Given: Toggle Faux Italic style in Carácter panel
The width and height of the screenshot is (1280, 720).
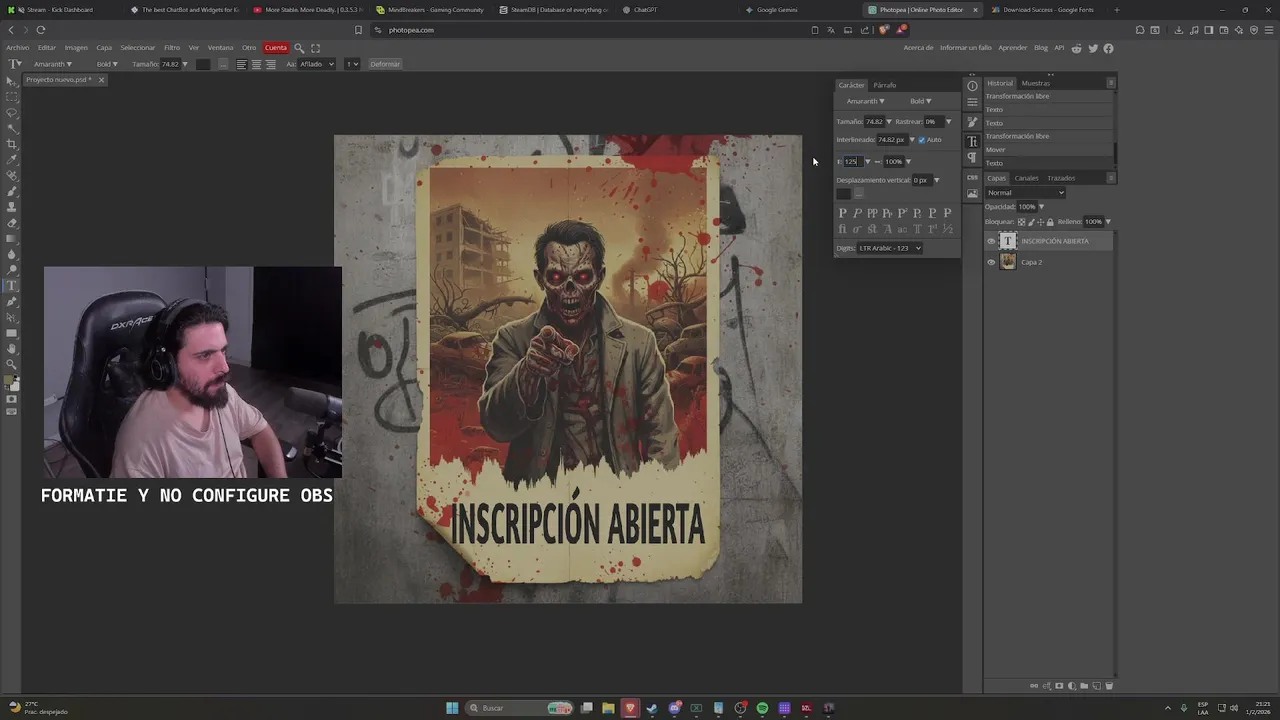Looking at the screenshot, I should pos(857,213).
